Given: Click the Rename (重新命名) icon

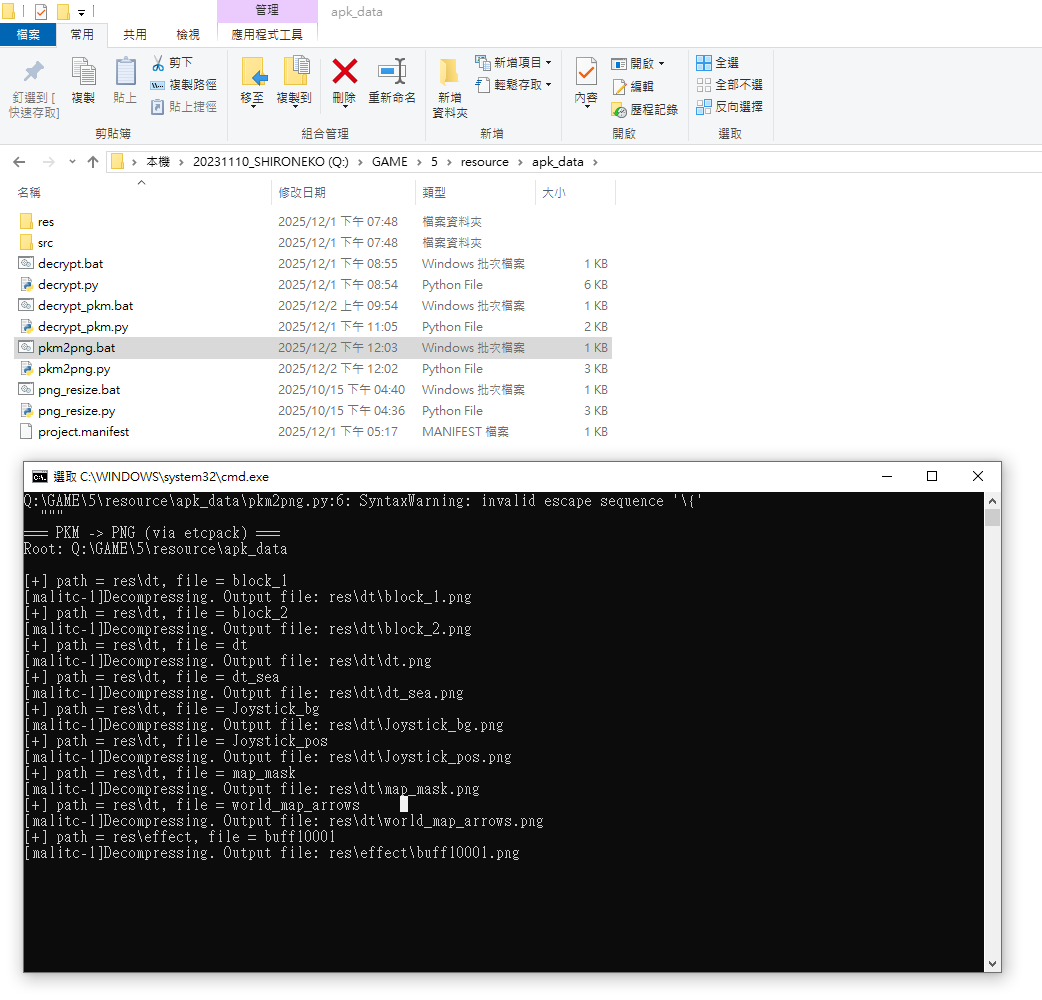Looking at the screenshot, I should pyautogui.click(x=391, y=72).
